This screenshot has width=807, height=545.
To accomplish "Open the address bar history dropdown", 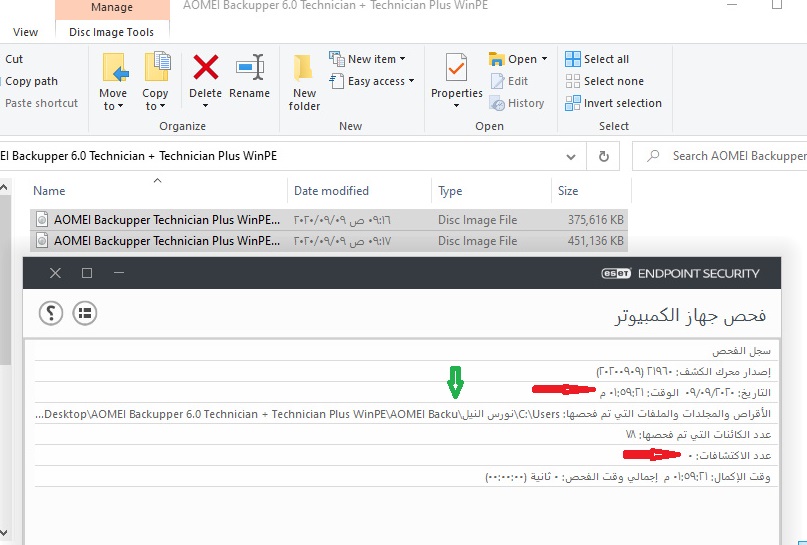I will (571, 156).
